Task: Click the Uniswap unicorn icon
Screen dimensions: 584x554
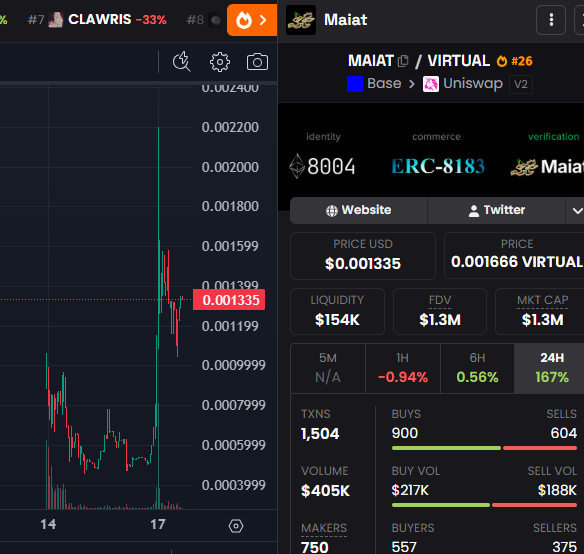Action: [x=431, y=84]
